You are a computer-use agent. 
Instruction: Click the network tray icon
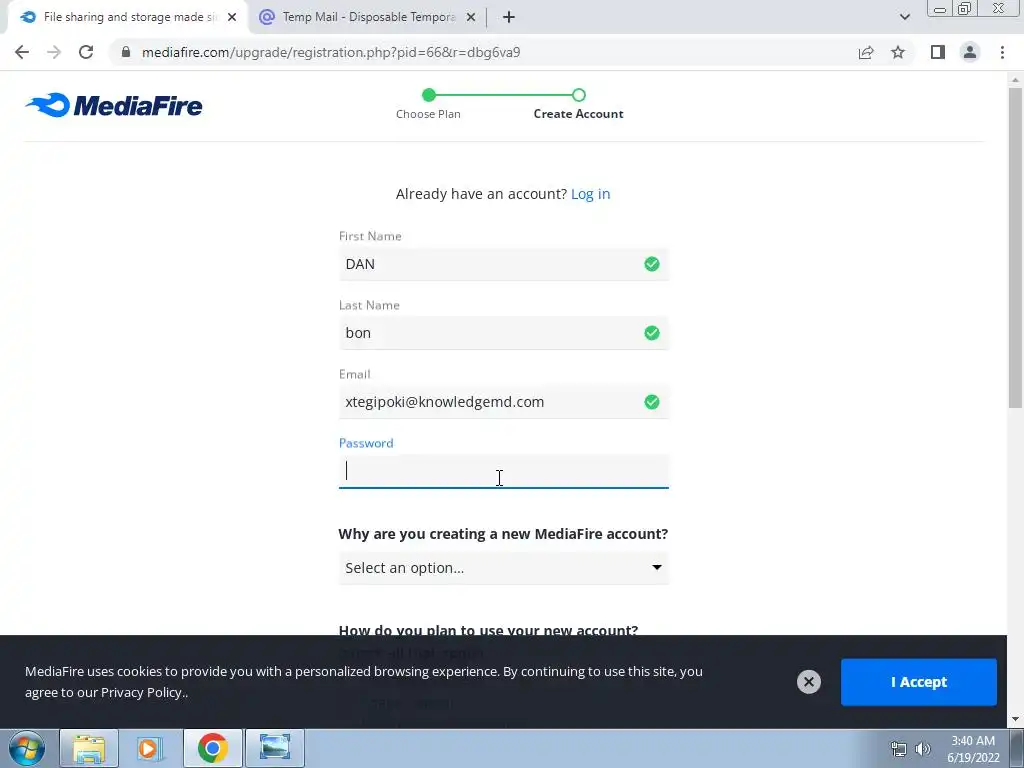point(899,749)
